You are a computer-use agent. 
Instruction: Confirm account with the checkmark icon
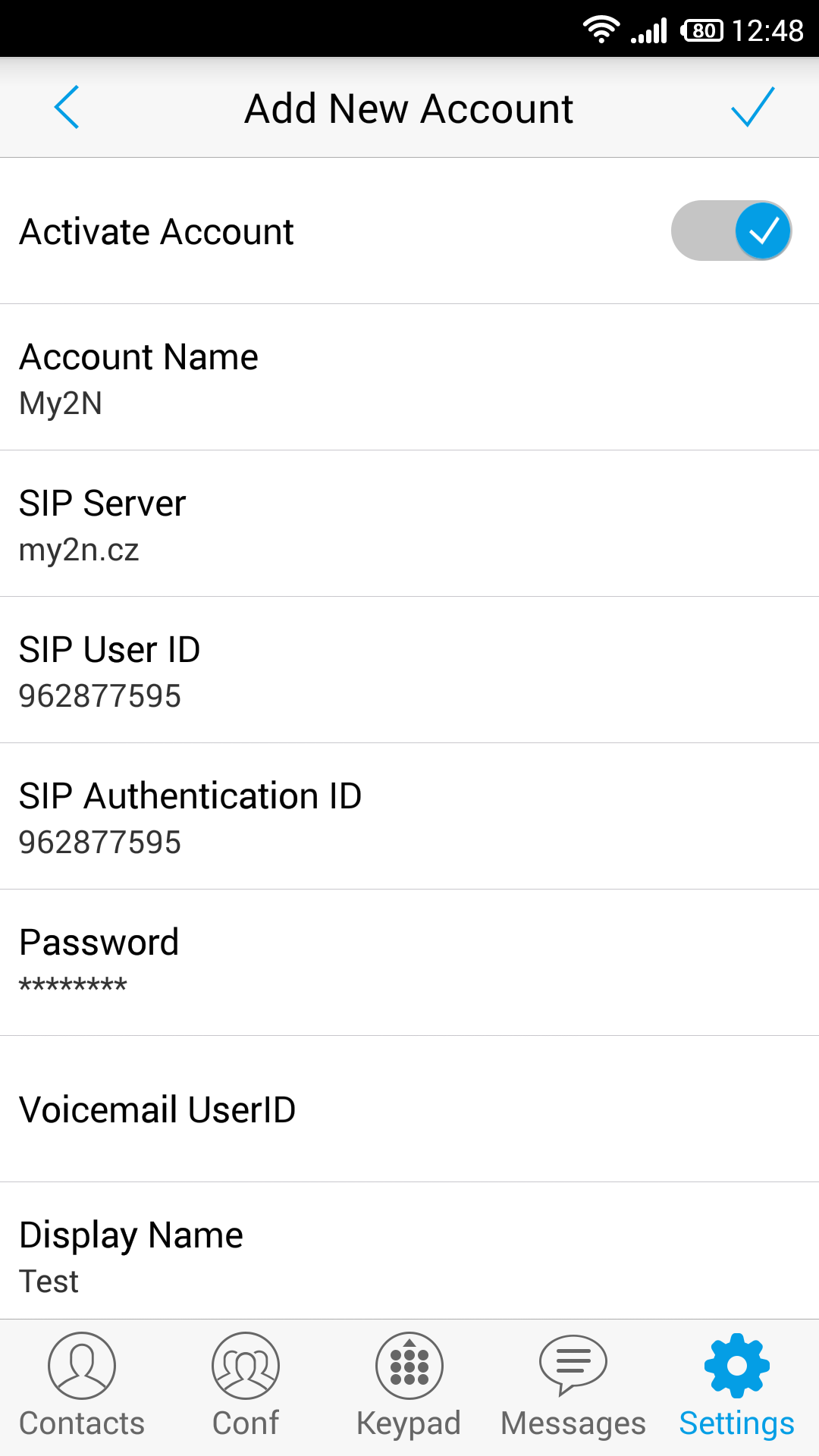(752, 108)
